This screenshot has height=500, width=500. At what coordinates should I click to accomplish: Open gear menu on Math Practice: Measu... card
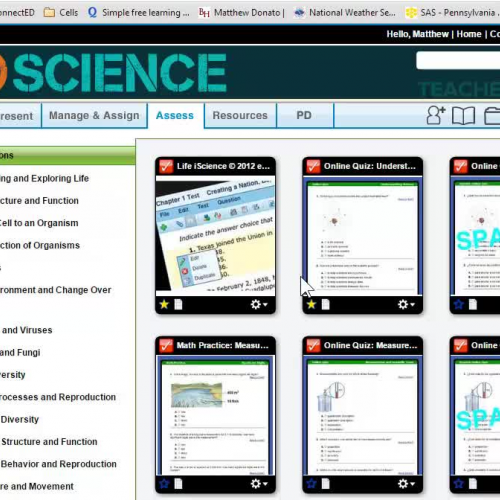click(259, 483)
